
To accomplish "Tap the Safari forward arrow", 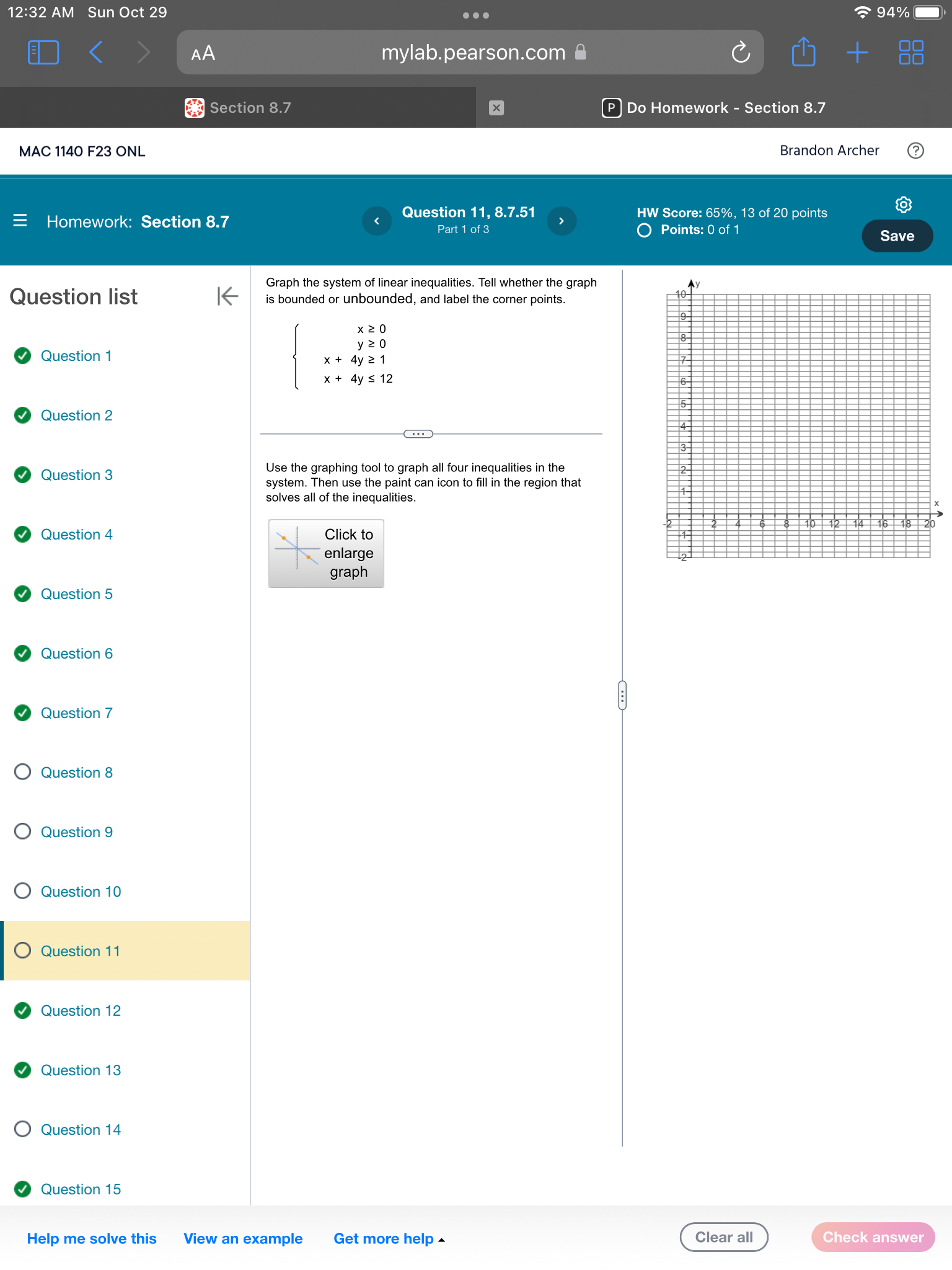I will [143, 53].
